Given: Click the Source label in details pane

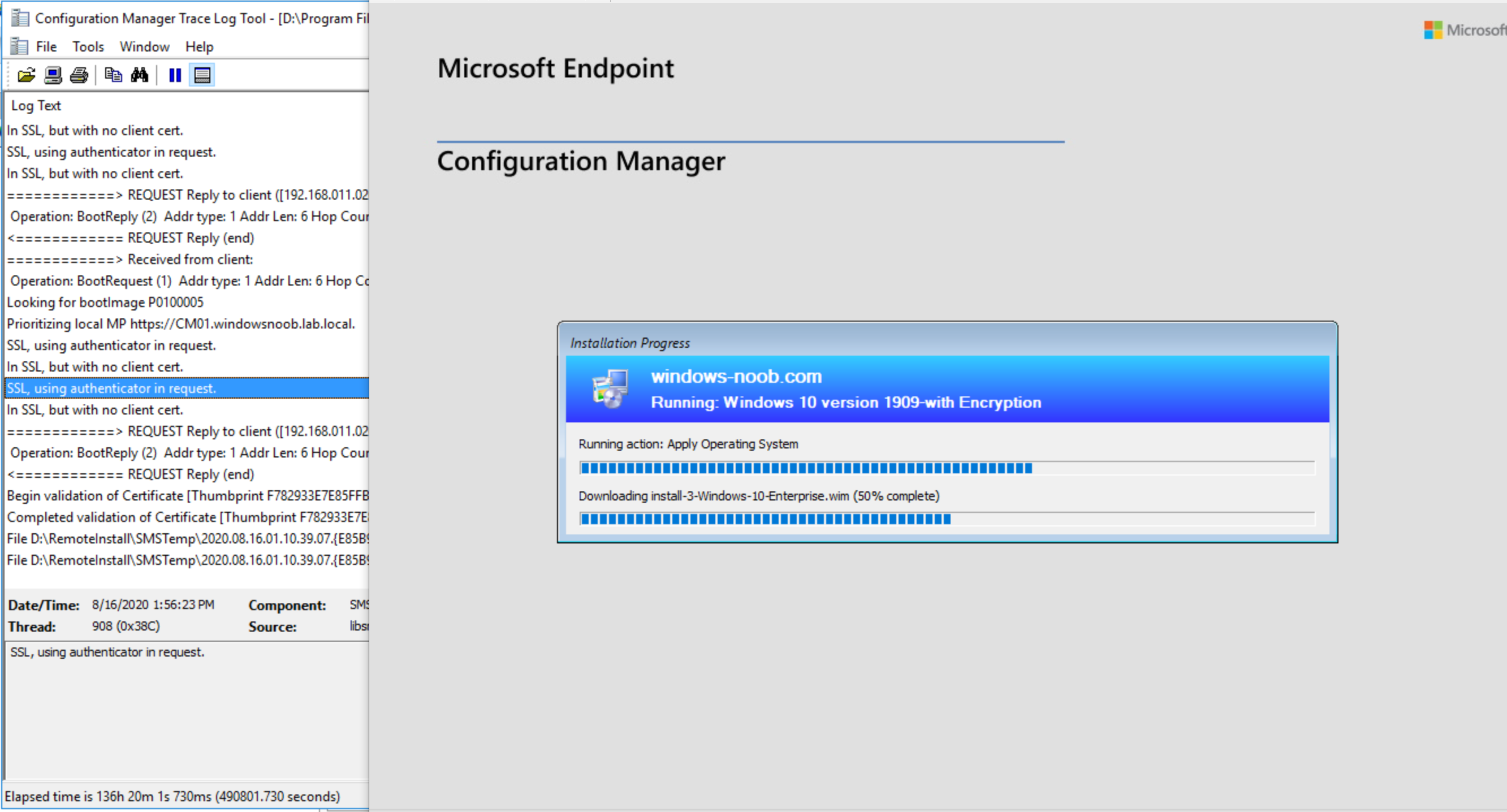Looking at the screenshot, I should (273, 627).
